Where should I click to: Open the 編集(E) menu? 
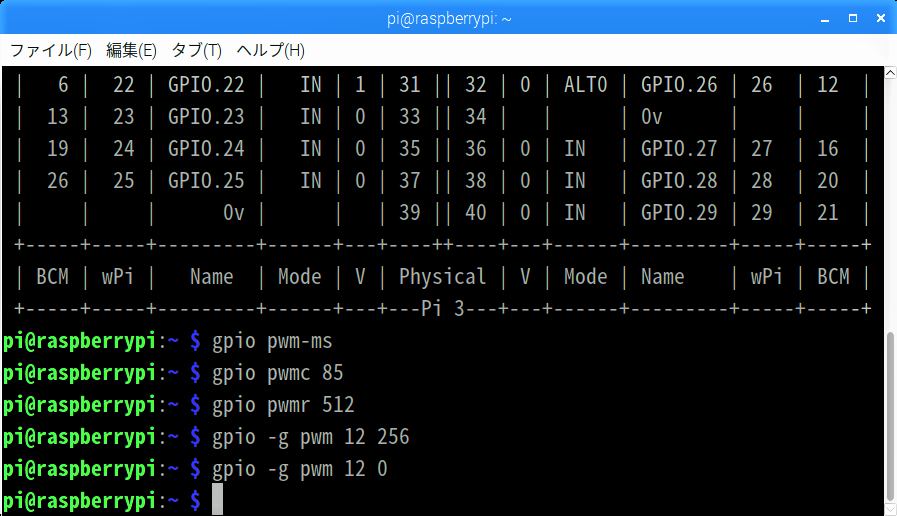tap(131, 50)
